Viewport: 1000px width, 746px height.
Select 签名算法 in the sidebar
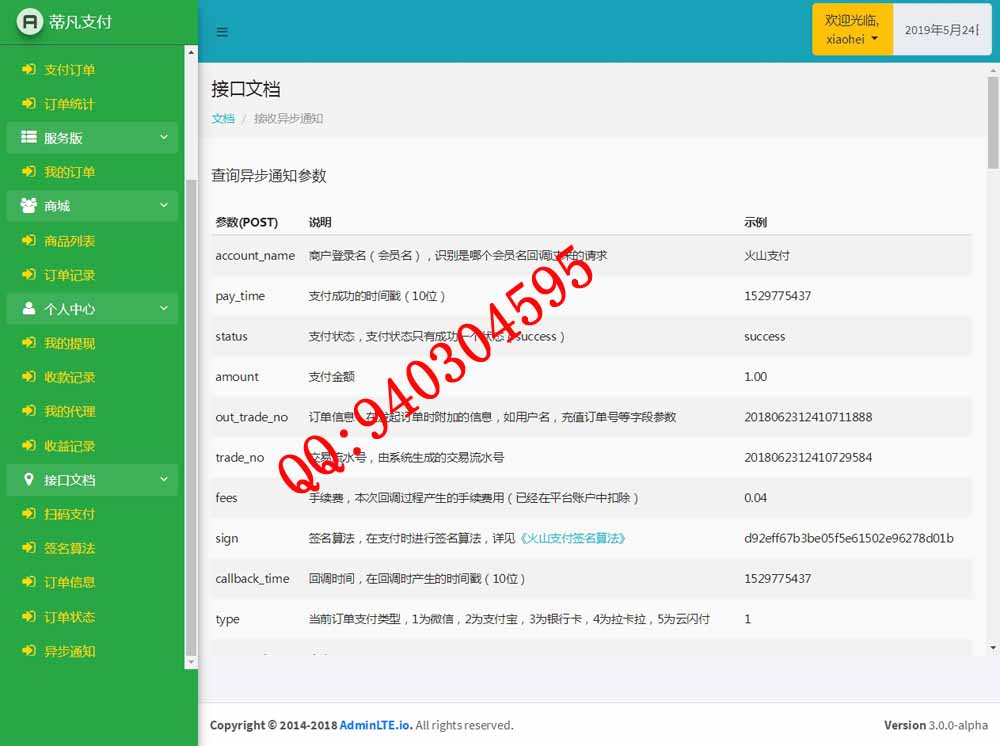click(69, 548)
